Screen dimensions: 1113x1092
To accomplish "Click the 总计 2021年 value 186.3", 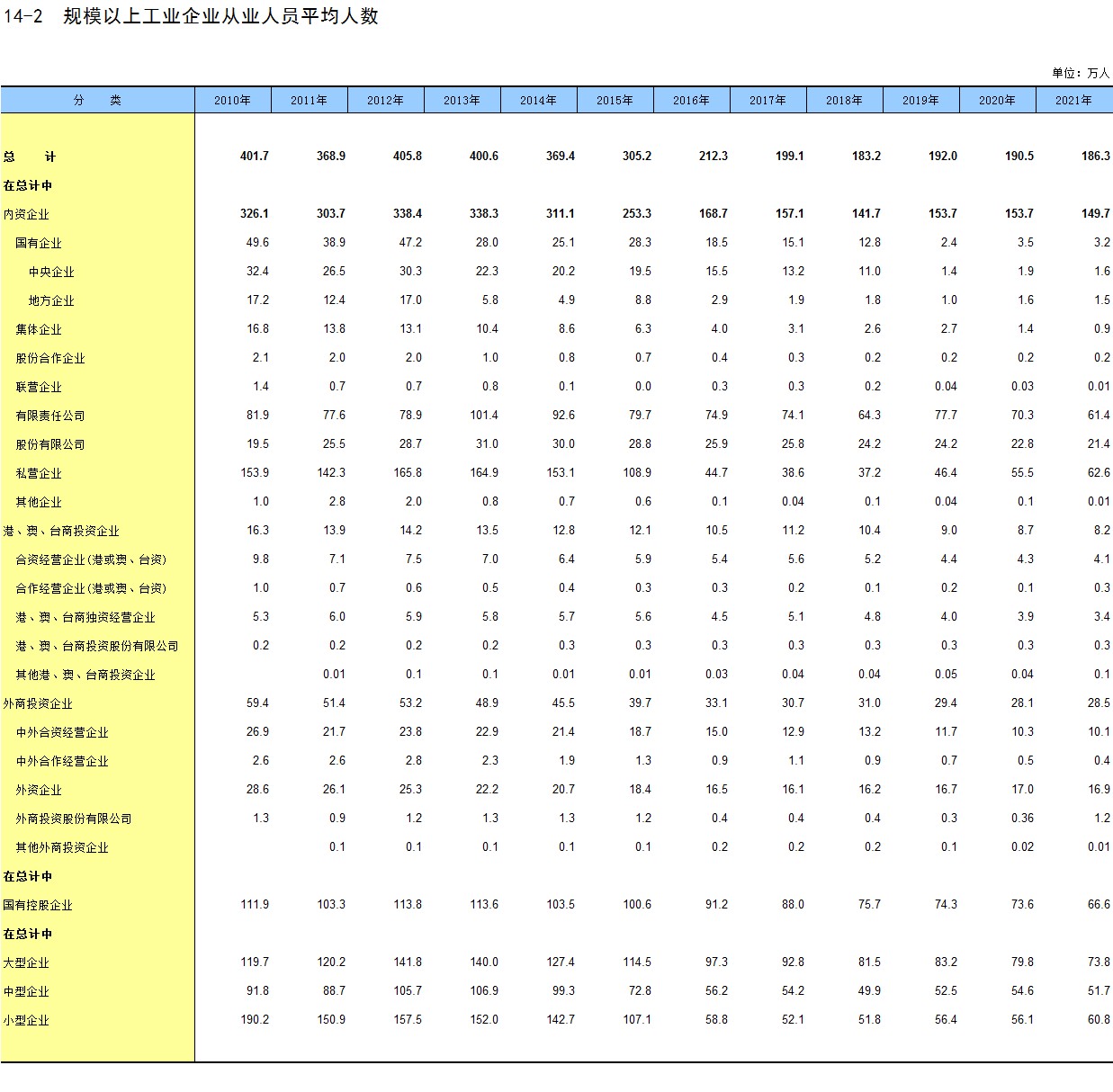I will click(x=1096, y=156).
